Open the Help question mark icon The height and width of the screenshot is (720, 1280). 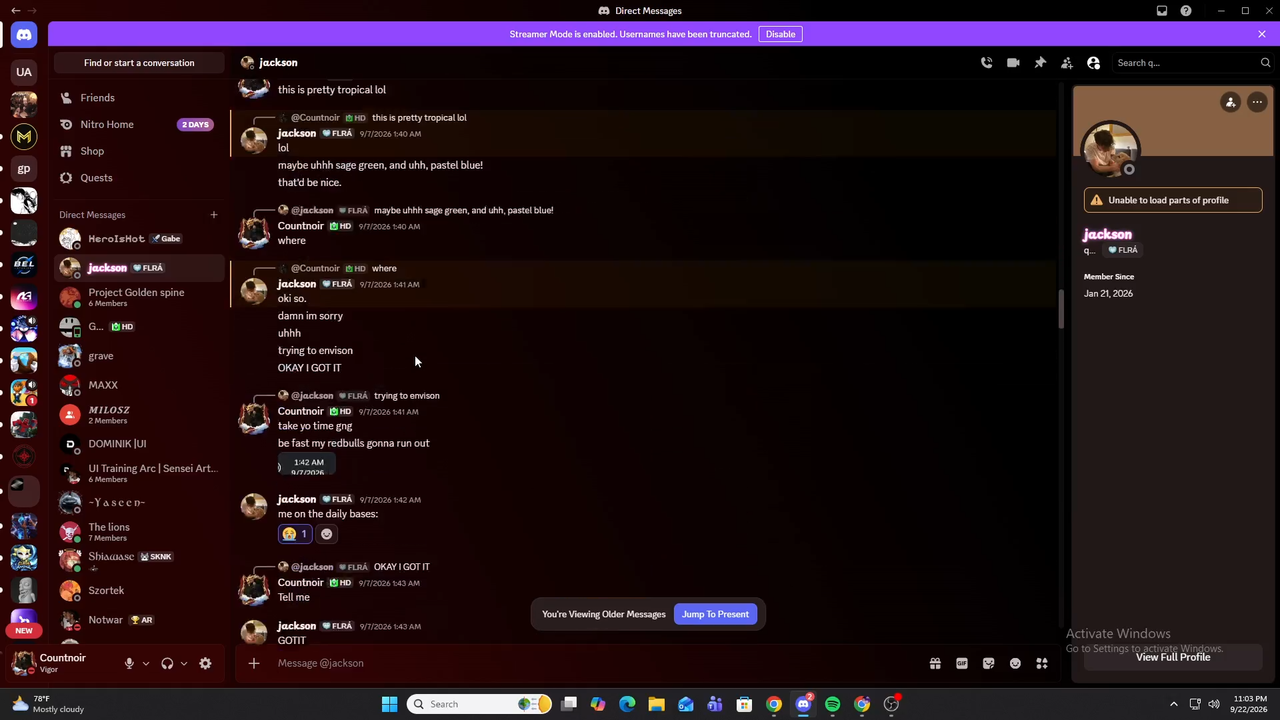click(x=1186, y=11)
